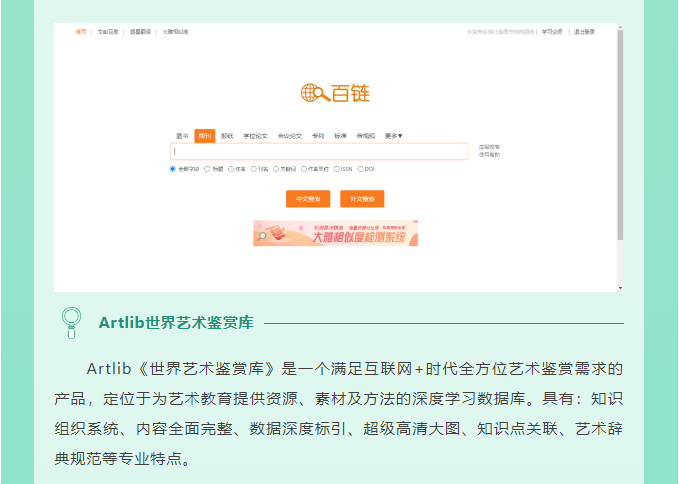Screen dimensions: 679x484
Task: Switch to the 专利 tab
Action: [x=318, y=136]
